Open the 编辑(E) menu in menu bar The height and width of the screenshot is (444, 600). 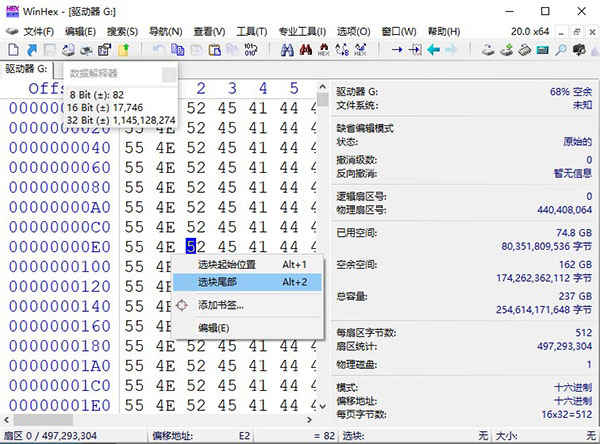[x=80, y=31]
